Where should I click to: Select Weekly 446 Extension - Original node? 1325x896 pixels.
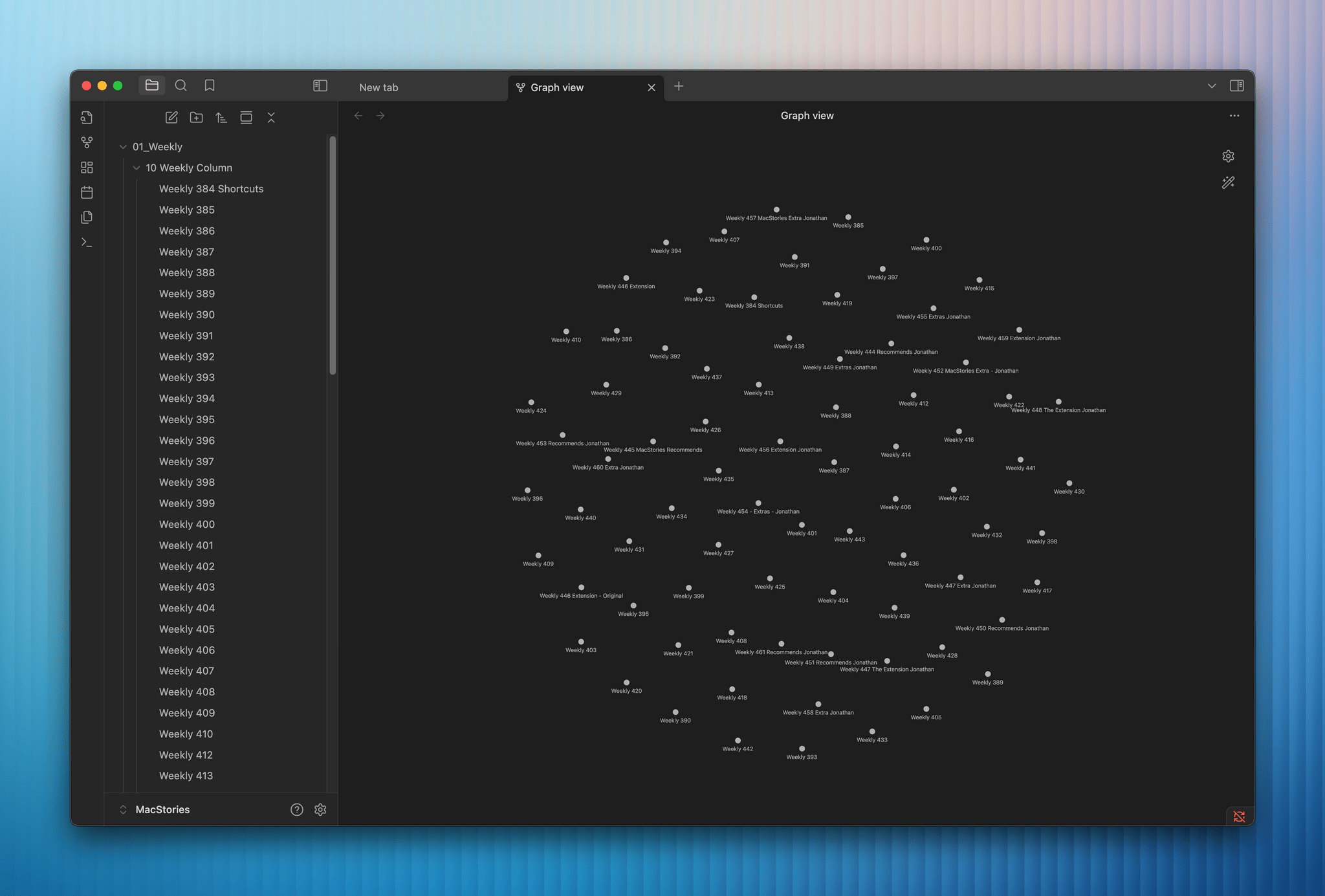click(x=581, y=587)
